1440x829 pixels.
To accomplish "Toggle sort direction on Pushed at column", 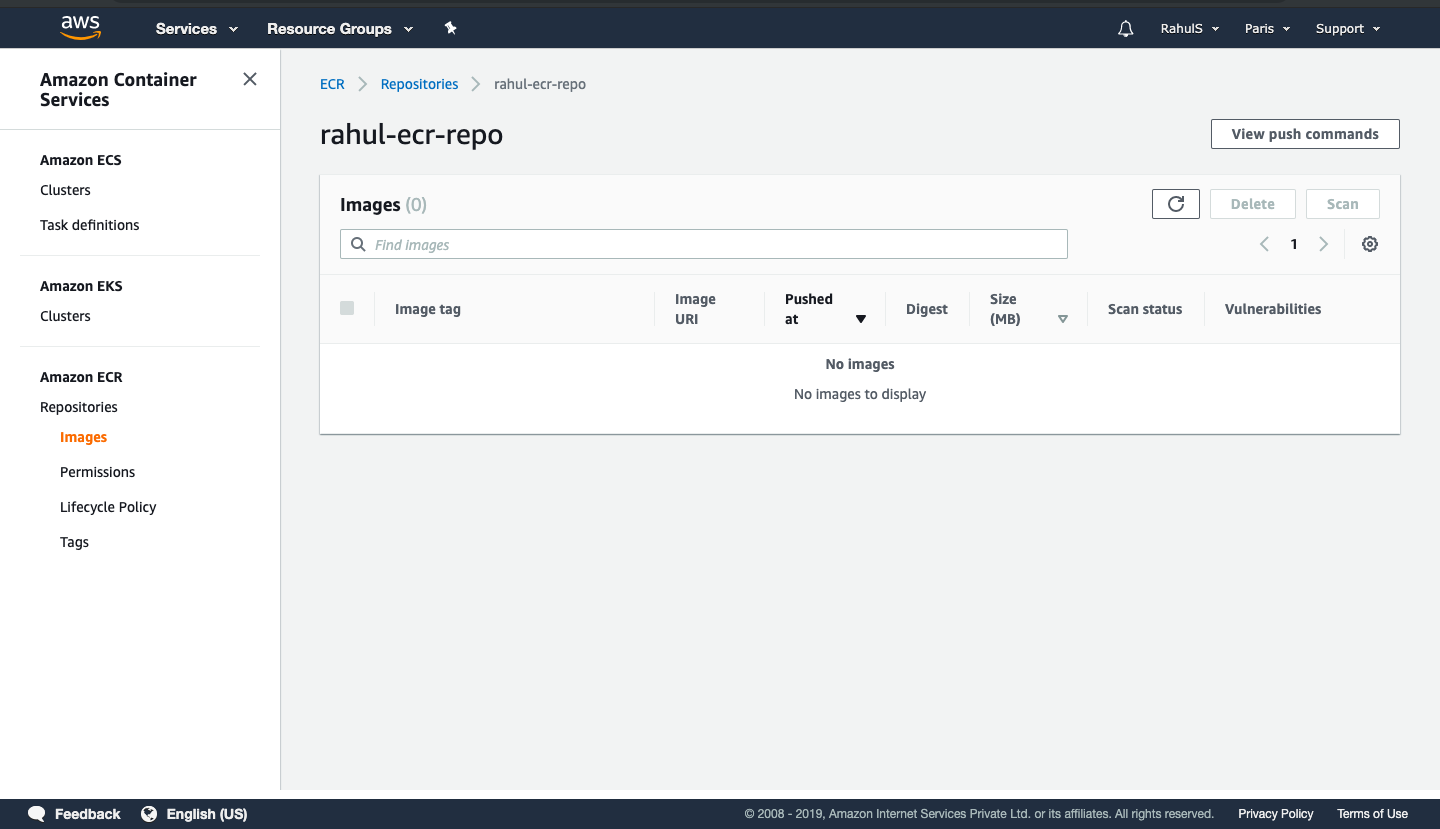I will (x=861, y=318).
